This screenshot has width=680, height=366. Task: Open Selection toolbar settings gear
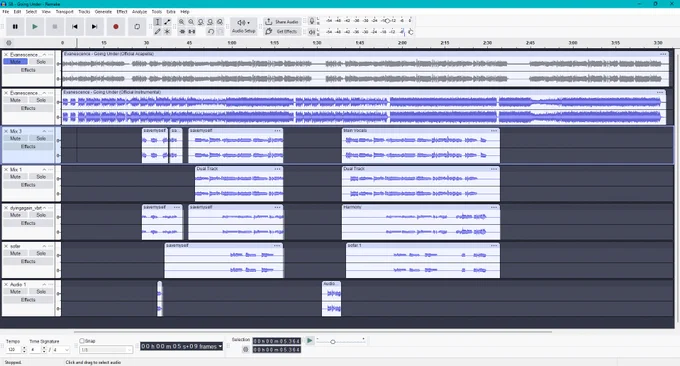pyautogui.click(x=245, y=350)
